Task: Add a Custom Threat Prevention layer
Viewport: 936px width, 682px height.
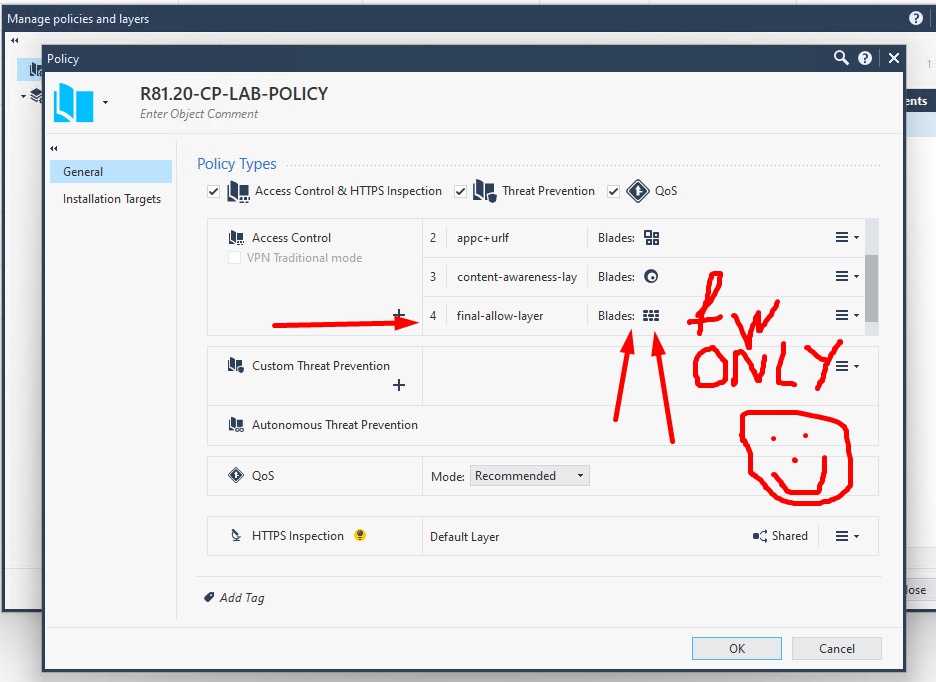Action: pyautogui.click(x=399, y=385)
